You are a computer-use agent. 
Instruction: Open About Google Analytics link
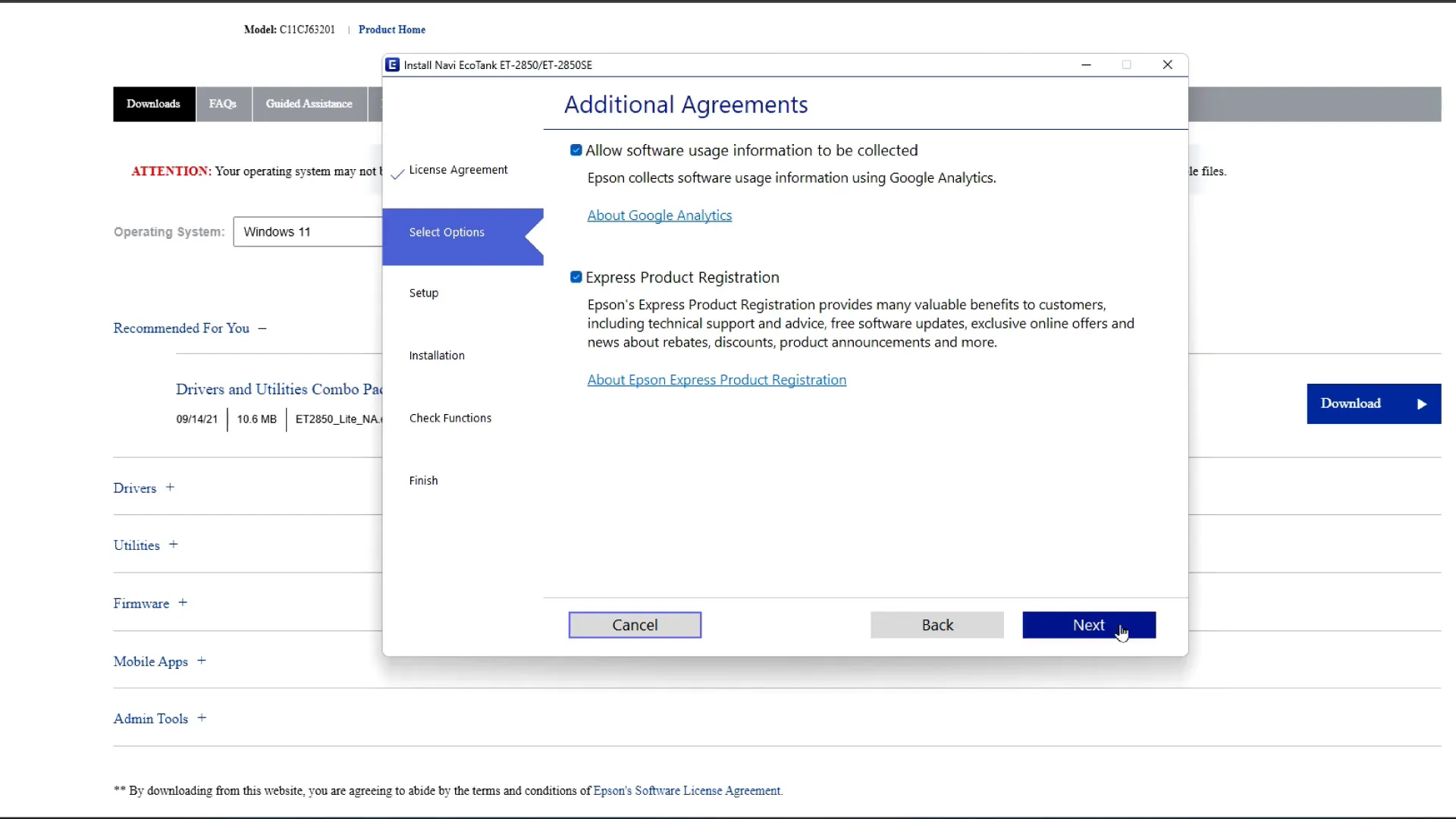coord(660,215)
